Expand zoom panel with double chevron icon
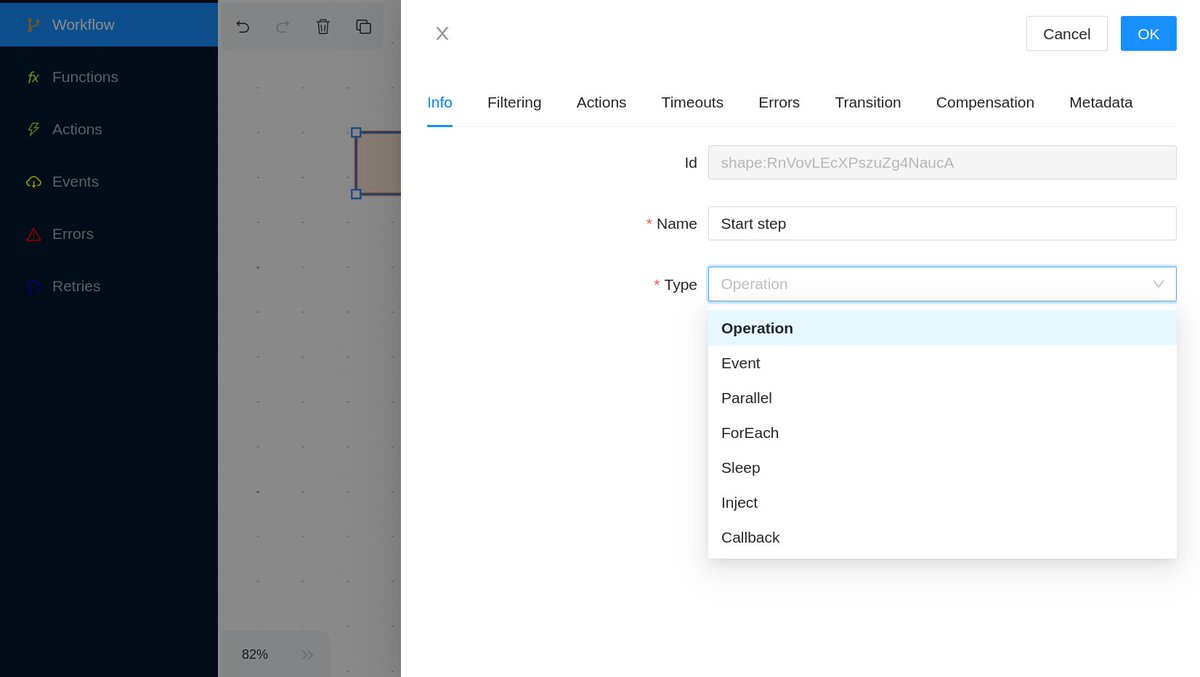 click(308, 654)
